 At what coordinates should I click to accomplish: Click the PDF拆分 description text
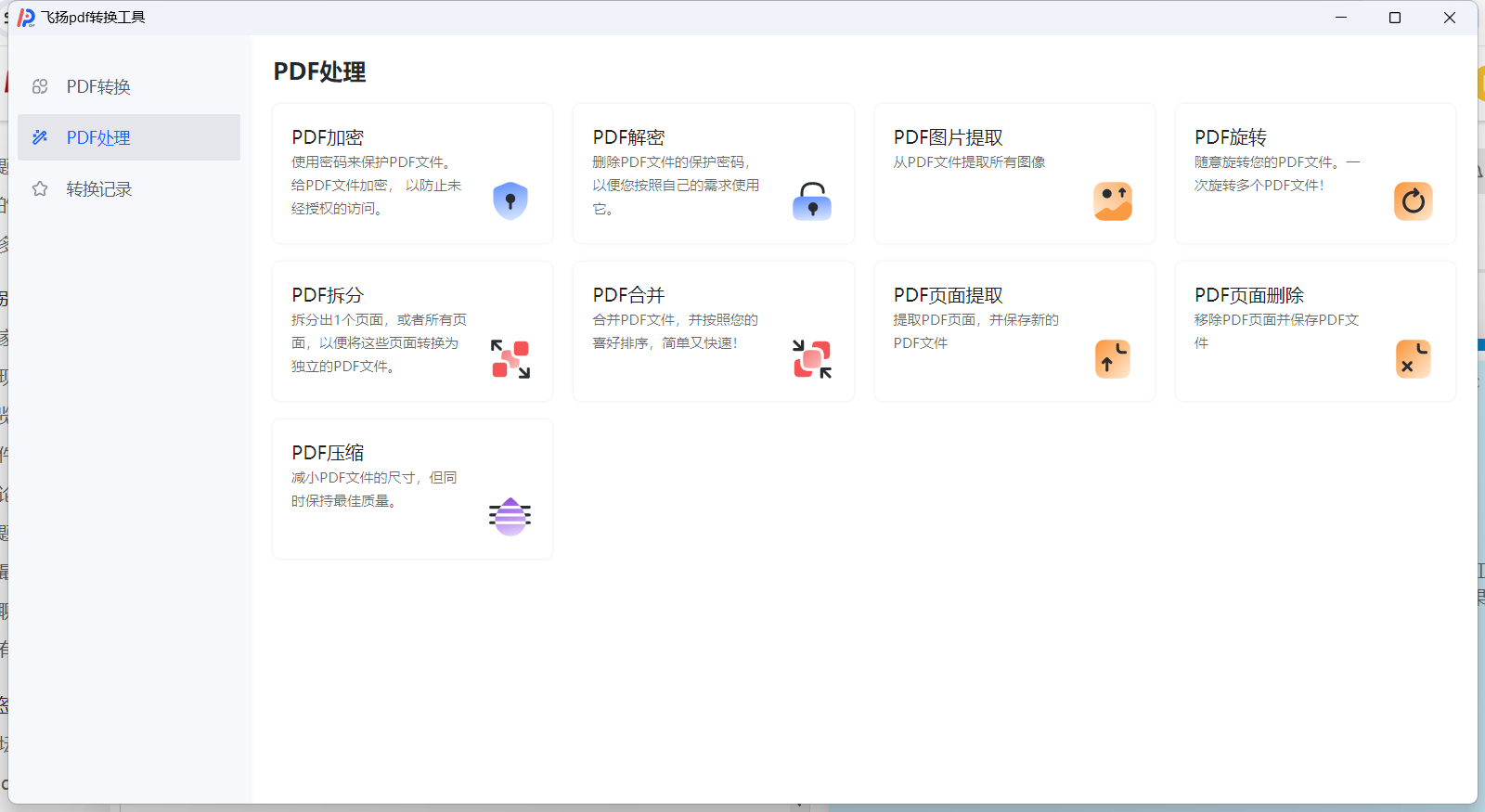[378, 342]
